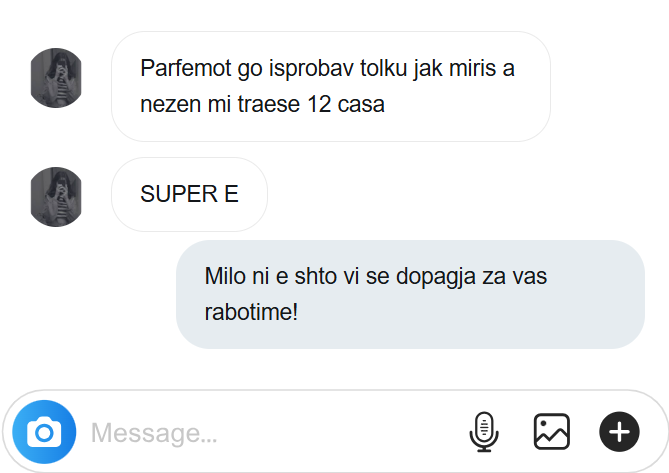The width and height of the screenshot is (669, 473).
Task: Click the sent 'Milo ni e shto' reply bubble
Action: pyautogui.click(x=410, y=294)
